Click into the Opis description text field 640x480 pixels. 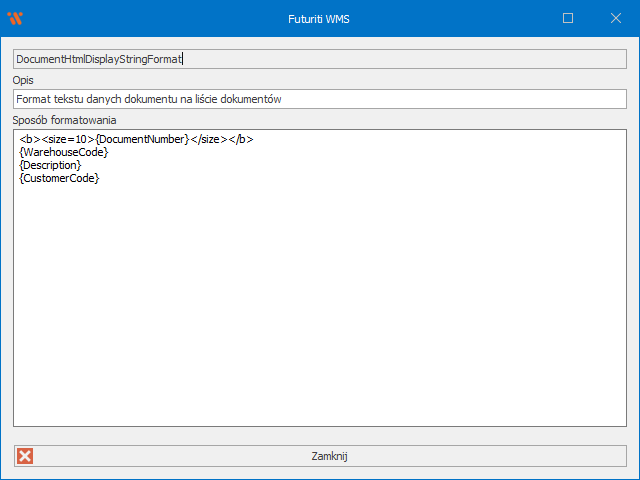pyautogui.click(x=400, y=99)
